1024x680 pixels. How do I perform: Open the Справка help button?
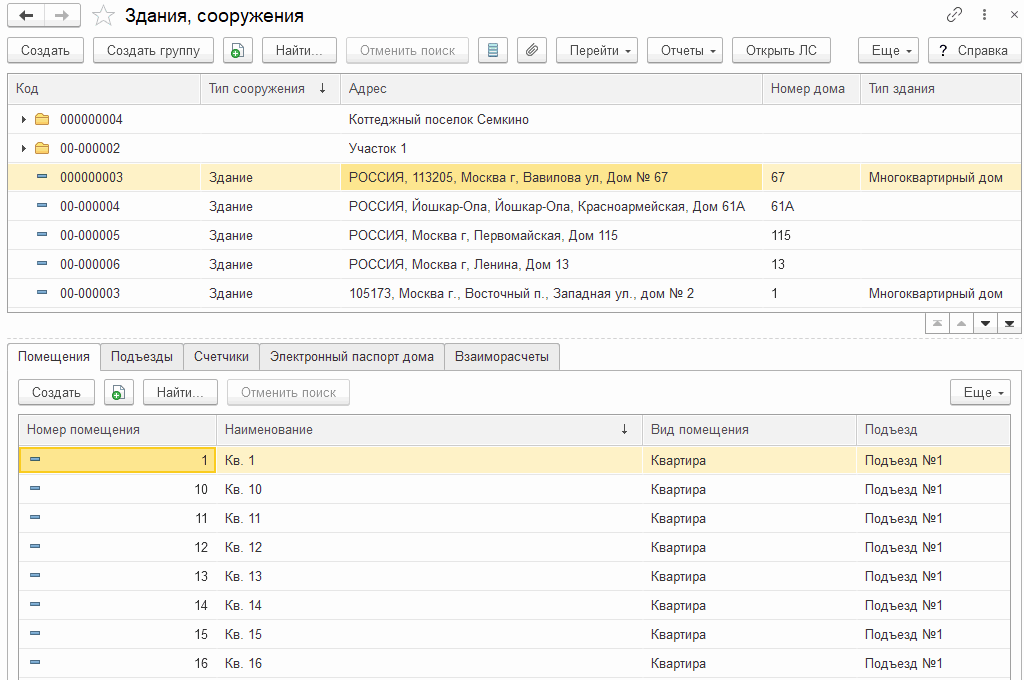coord(974,50)
